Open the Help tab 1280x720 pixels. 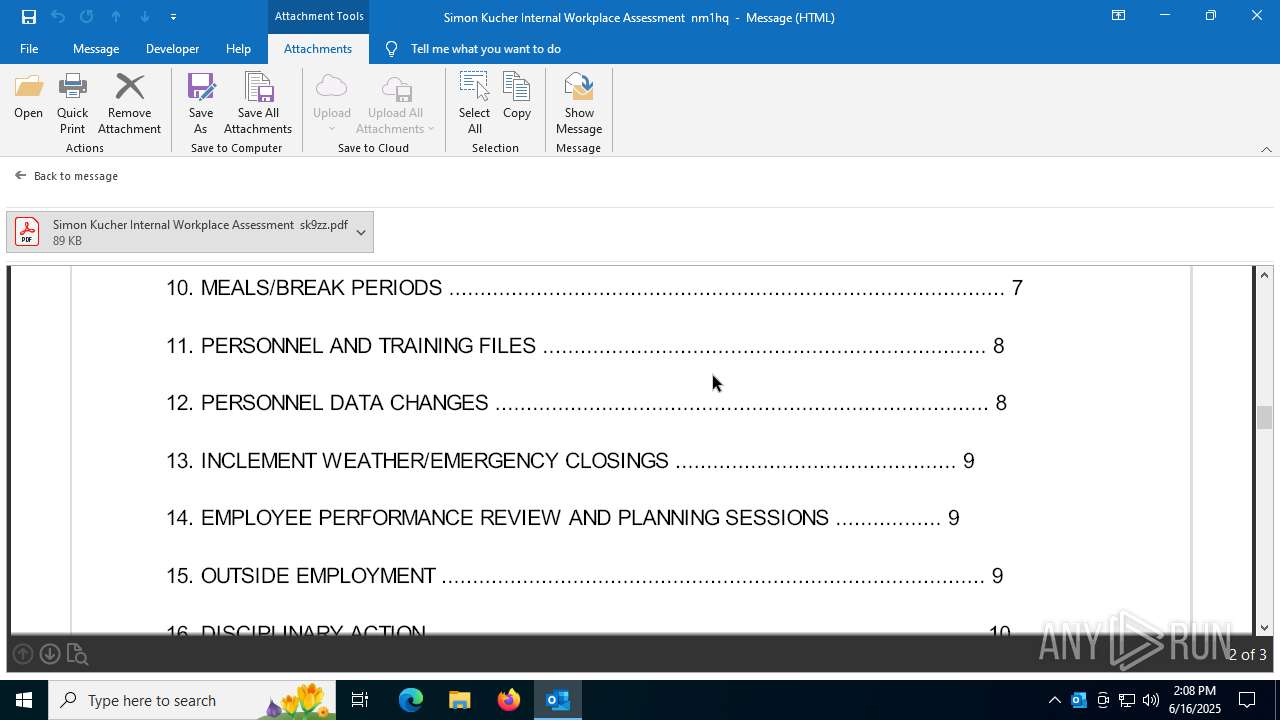238,49
